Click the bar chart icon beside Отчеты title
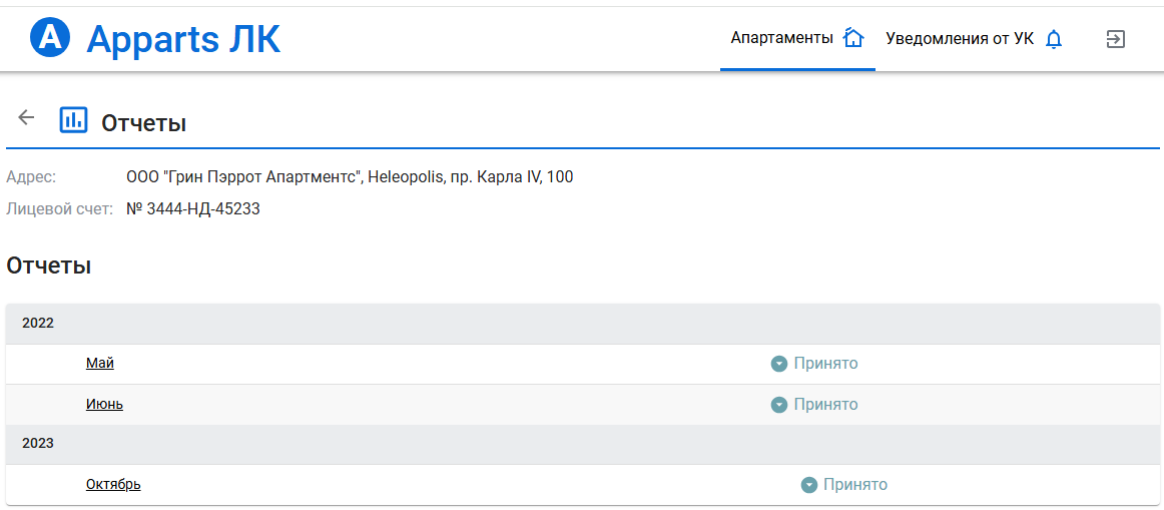The width and height of the screenshot is (1164, 510). pos(74,120)
